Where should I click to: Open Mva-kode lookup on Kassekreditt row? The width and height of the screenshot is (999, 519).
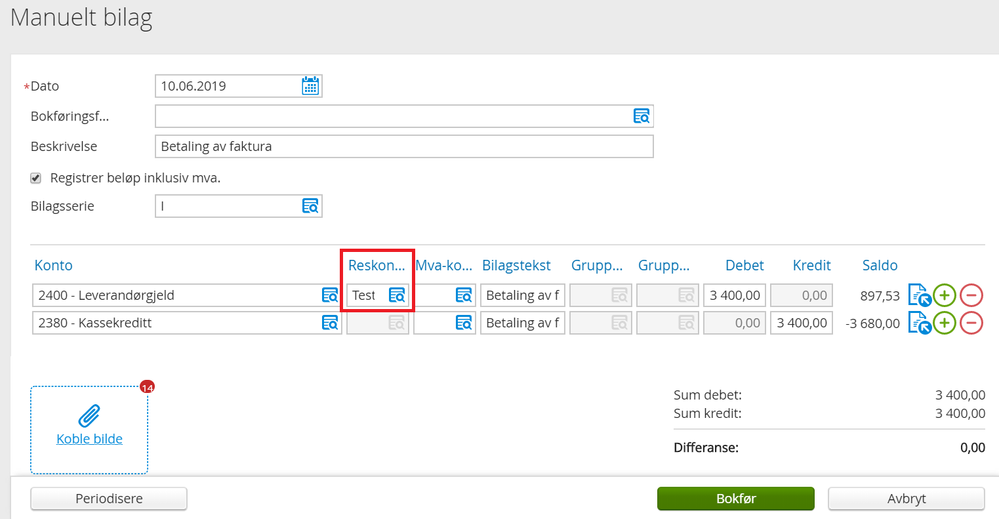click(x=464, y=323)
